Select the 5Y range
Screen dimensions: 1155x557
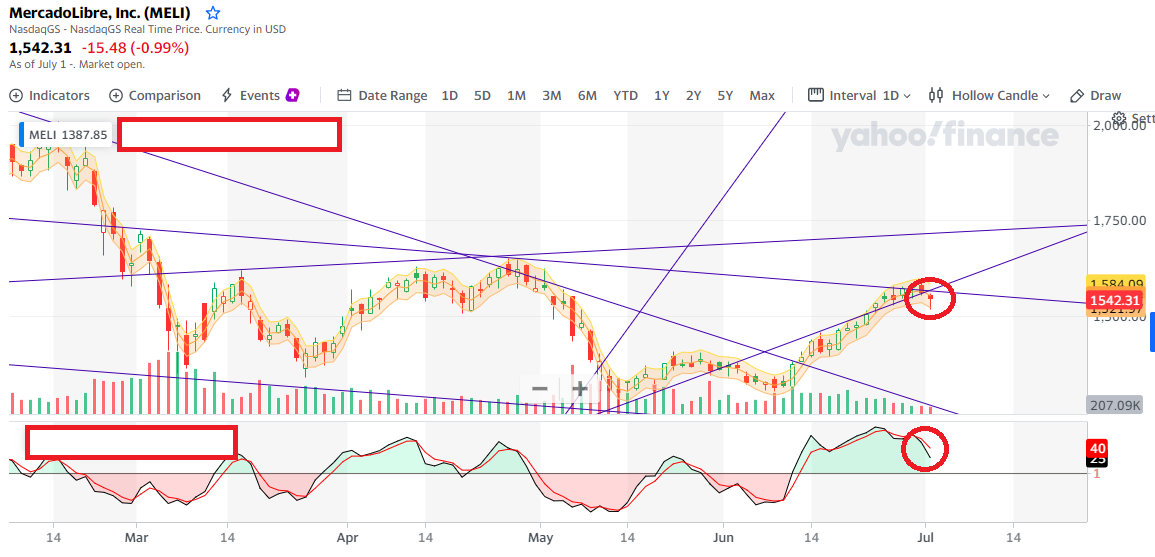click(x=726, y=95)
